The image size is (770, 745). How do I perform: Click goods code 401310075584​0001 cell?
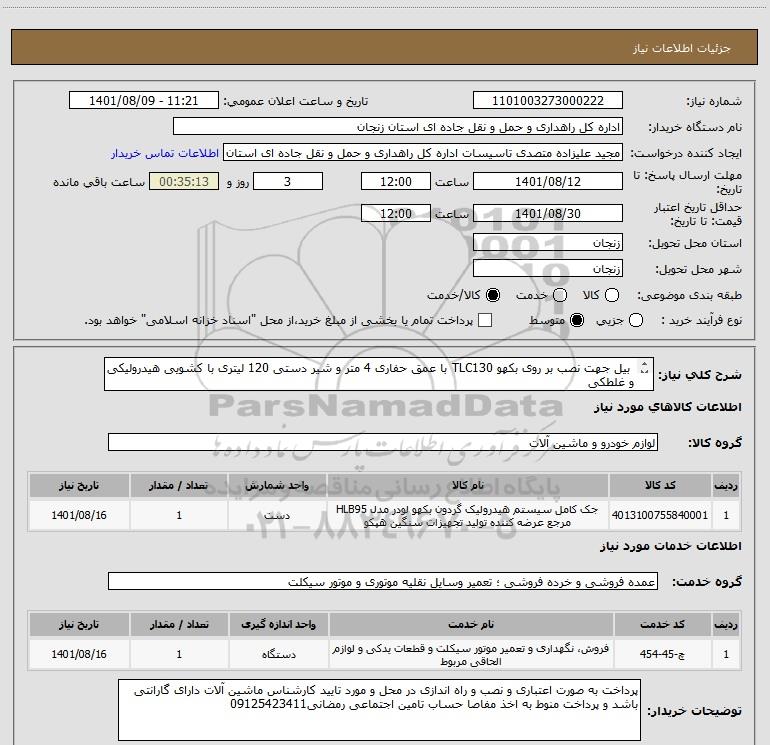(x=660, y=515)
